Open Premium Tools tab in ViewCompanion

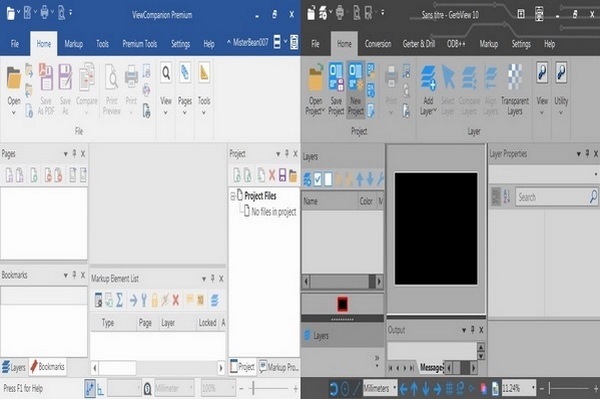point(140,44)
